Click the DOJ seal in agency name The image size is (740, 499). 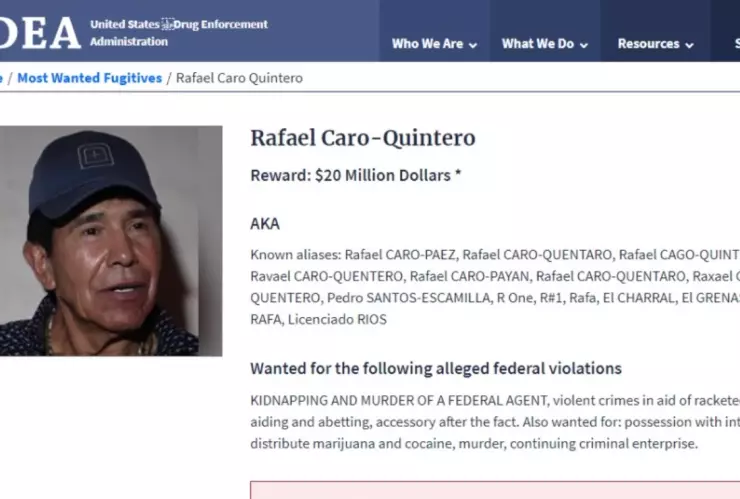pyautogui.click(x=168, y=24)
